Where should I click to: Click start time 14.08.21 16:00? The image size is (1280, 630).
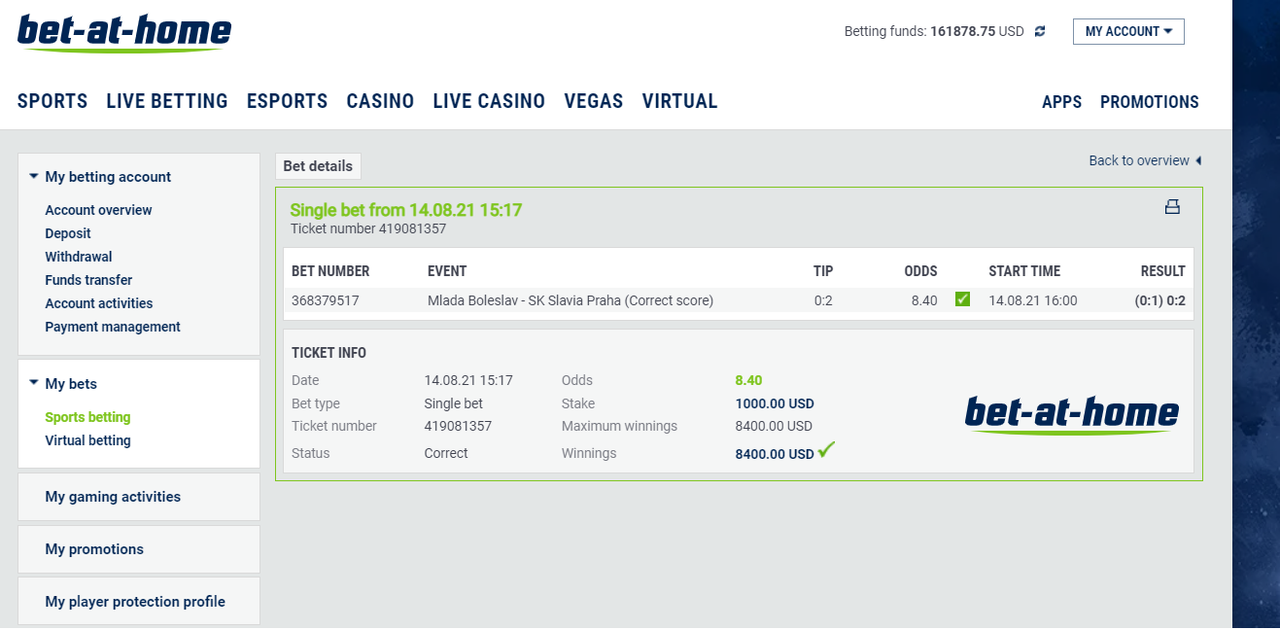pos(1033,300)
